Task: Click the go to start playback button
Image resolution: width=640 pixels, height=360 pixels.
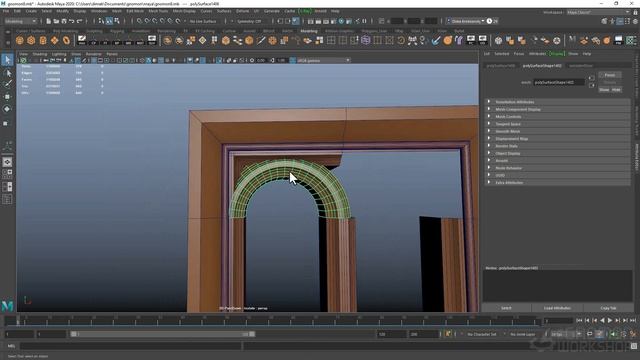Action: pos(579,320)
